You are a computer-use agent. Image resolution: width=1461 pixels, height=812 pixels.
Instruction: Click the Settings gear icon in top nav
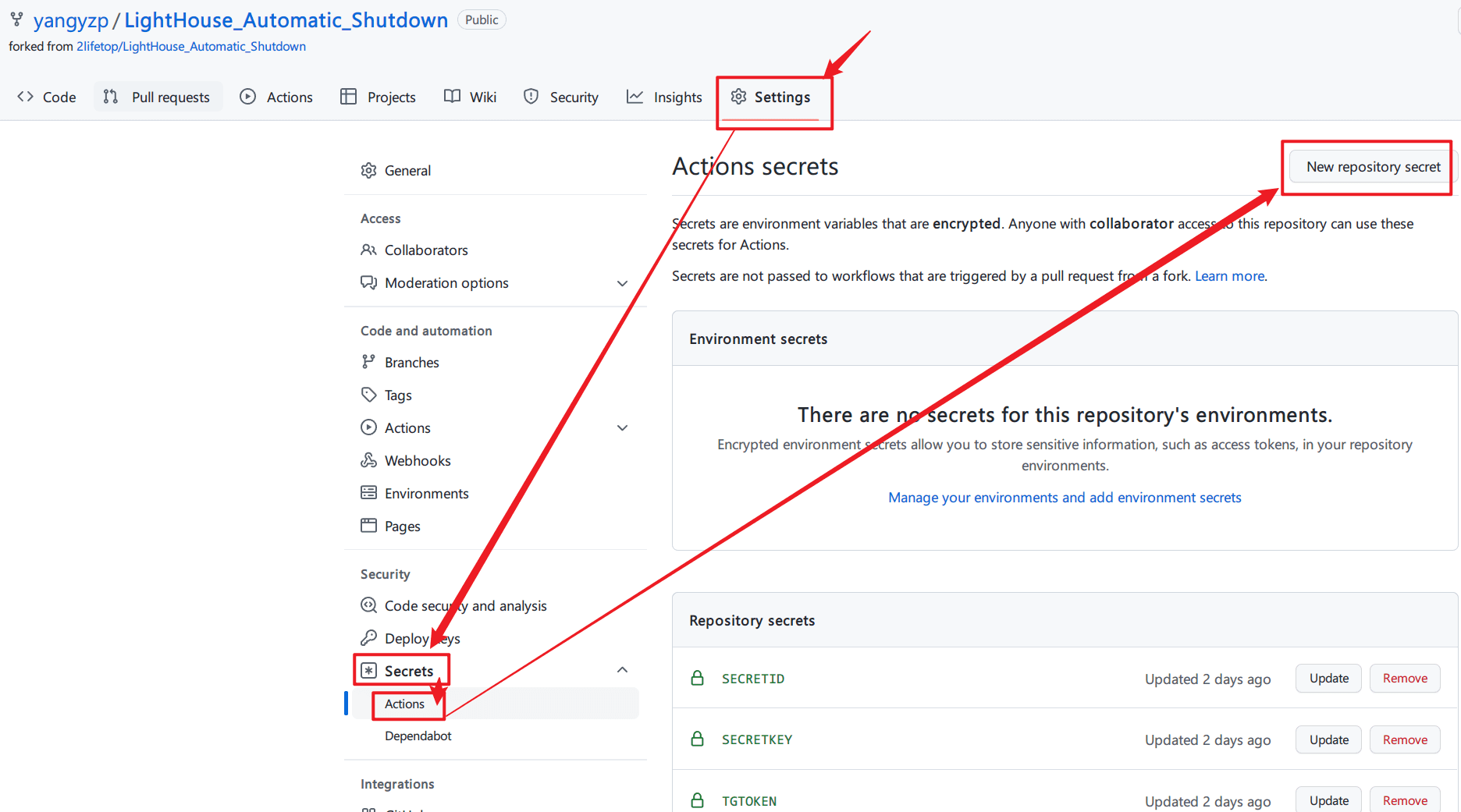738,97
